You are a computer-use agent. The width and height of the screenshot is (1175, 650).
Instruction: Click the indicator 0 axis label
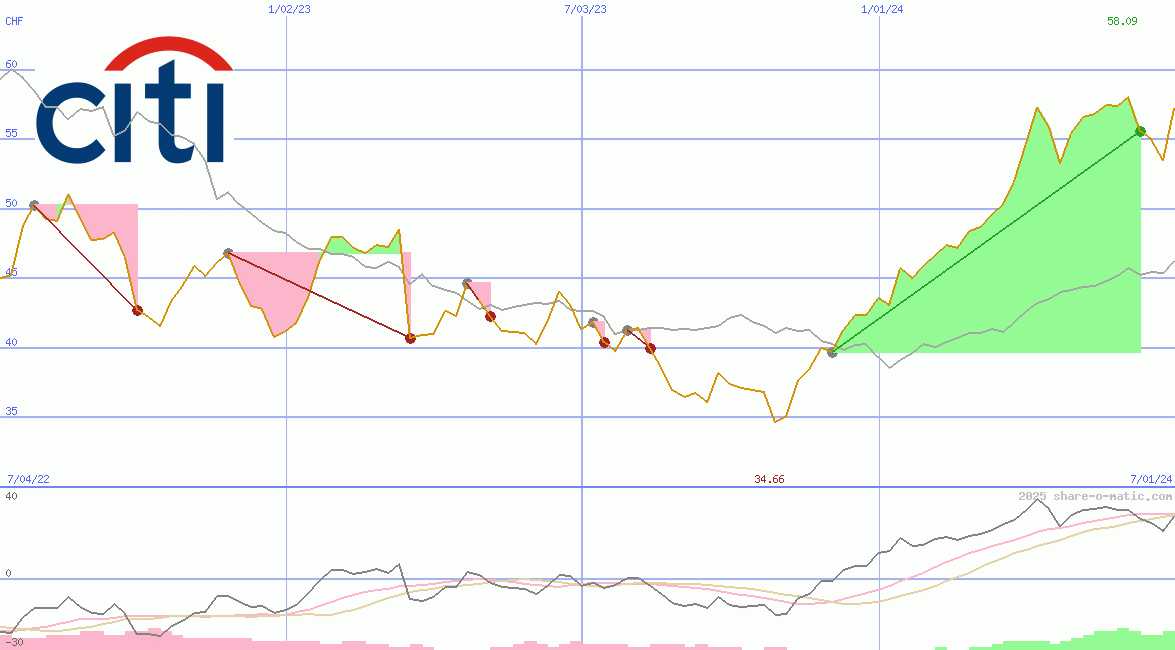coord(8,574)
